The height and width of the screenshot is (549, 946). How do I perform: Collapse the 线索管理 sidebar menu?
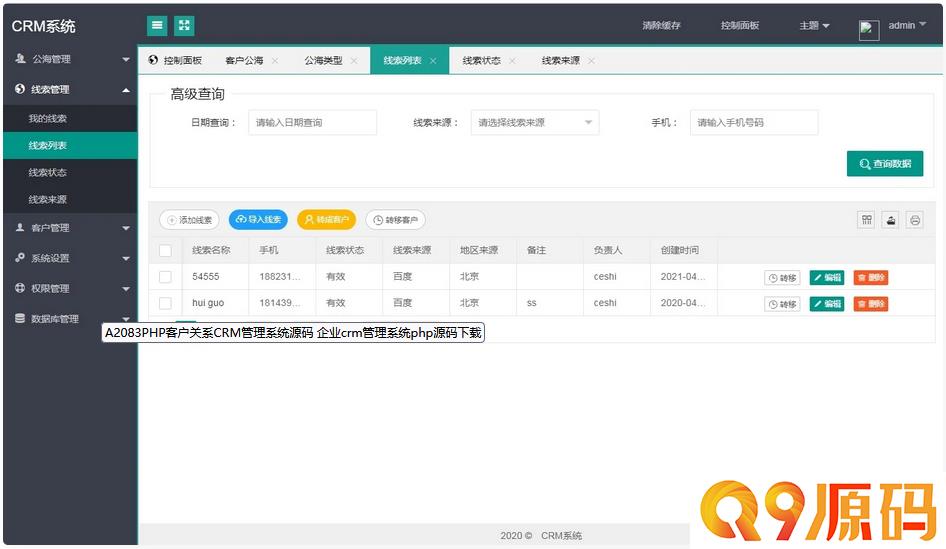tap(125, 90)
